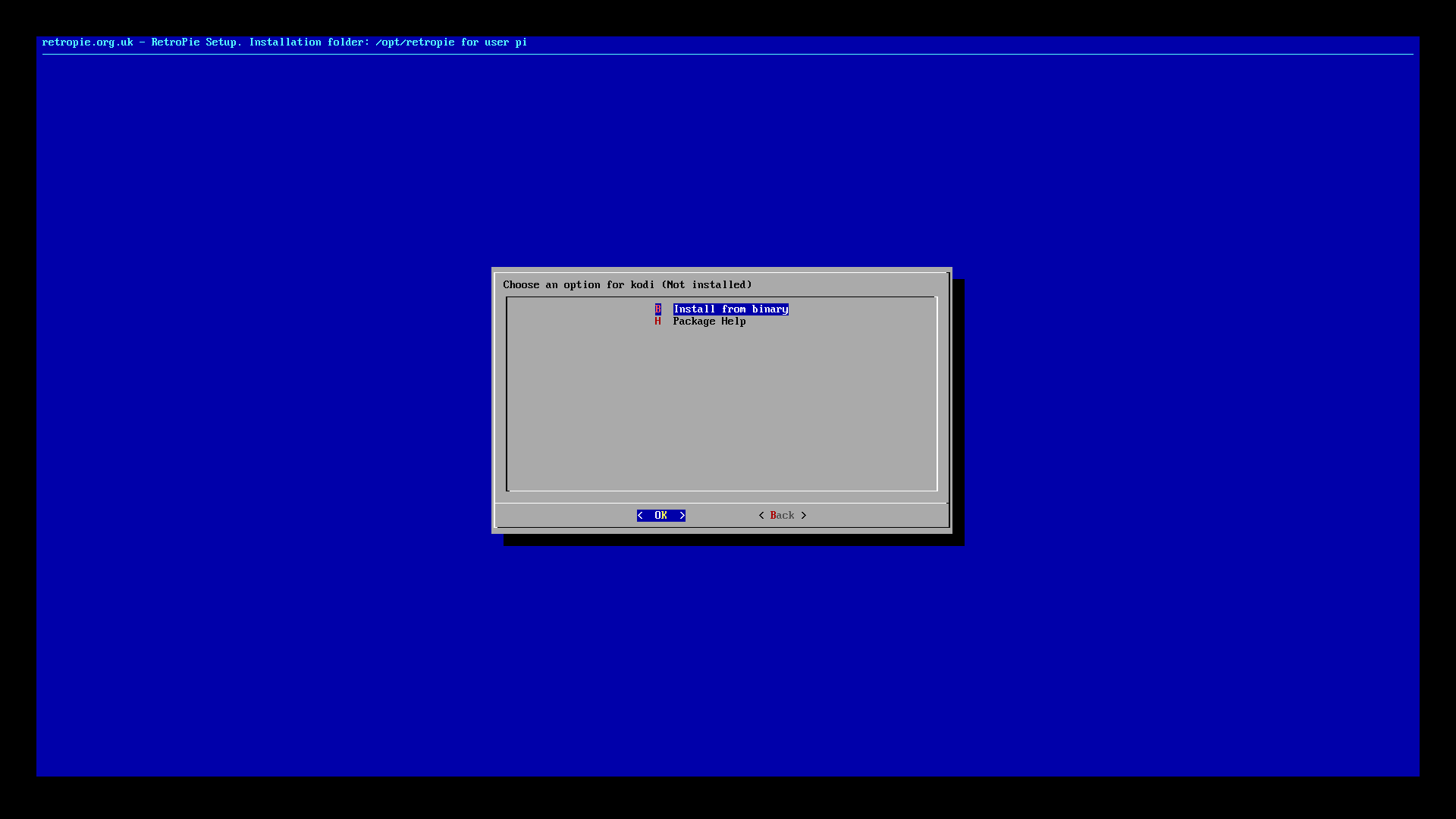
Task: Click the kodi options dialog title
Action: click(627, 285)
